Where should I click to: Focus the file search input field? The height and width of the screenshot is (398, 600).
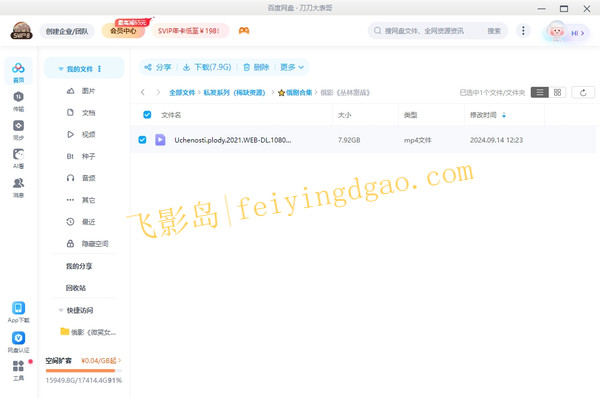(425, 31)
